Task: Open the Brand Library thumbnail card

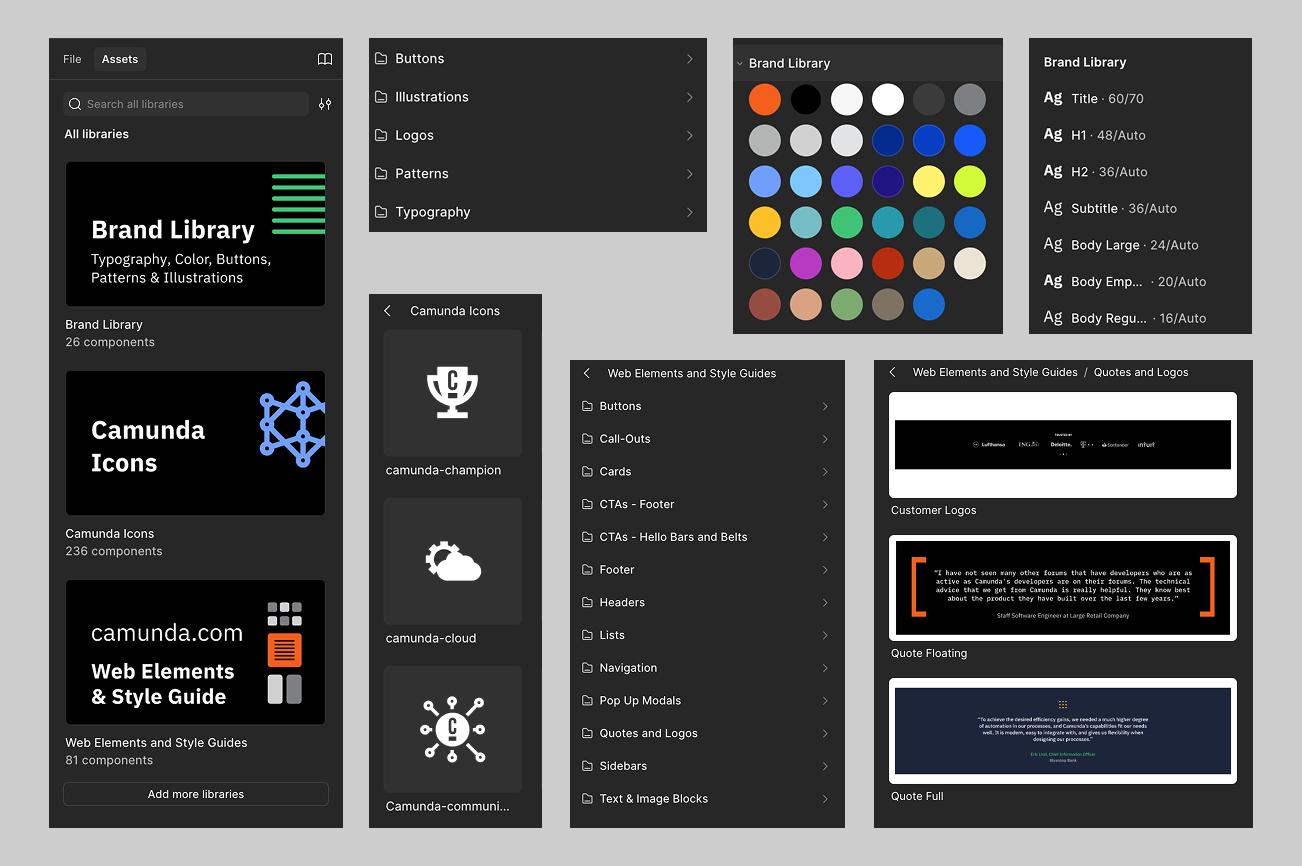Action: 195,234
